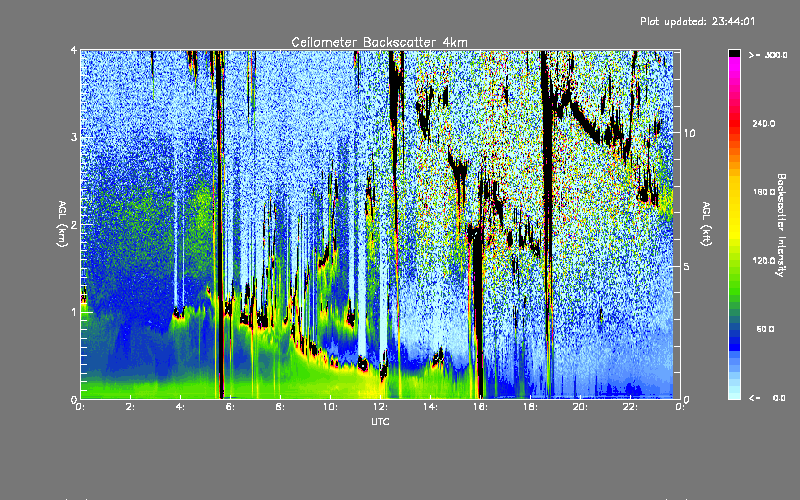This screenshot has width=800, height=500.
Task: Click the black top segment of the colorbar
Action: (x=734, y=53)
